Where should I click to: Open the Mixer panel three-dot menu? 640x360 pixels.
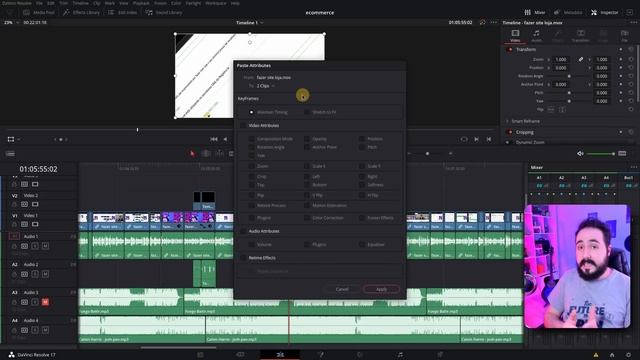tap(633, 167)
